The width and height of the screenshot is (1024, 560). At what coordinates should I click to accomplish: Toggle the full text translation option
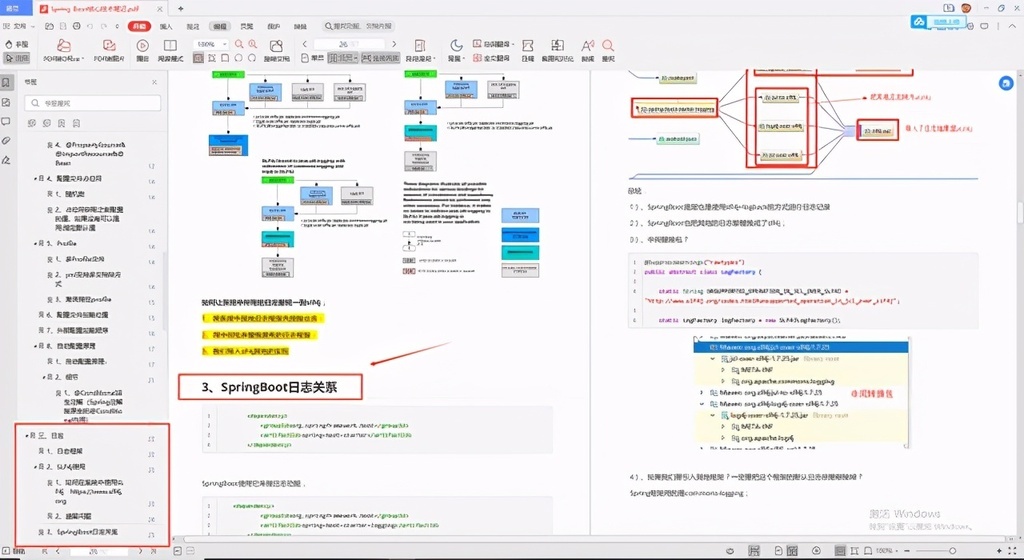[490, 58]
